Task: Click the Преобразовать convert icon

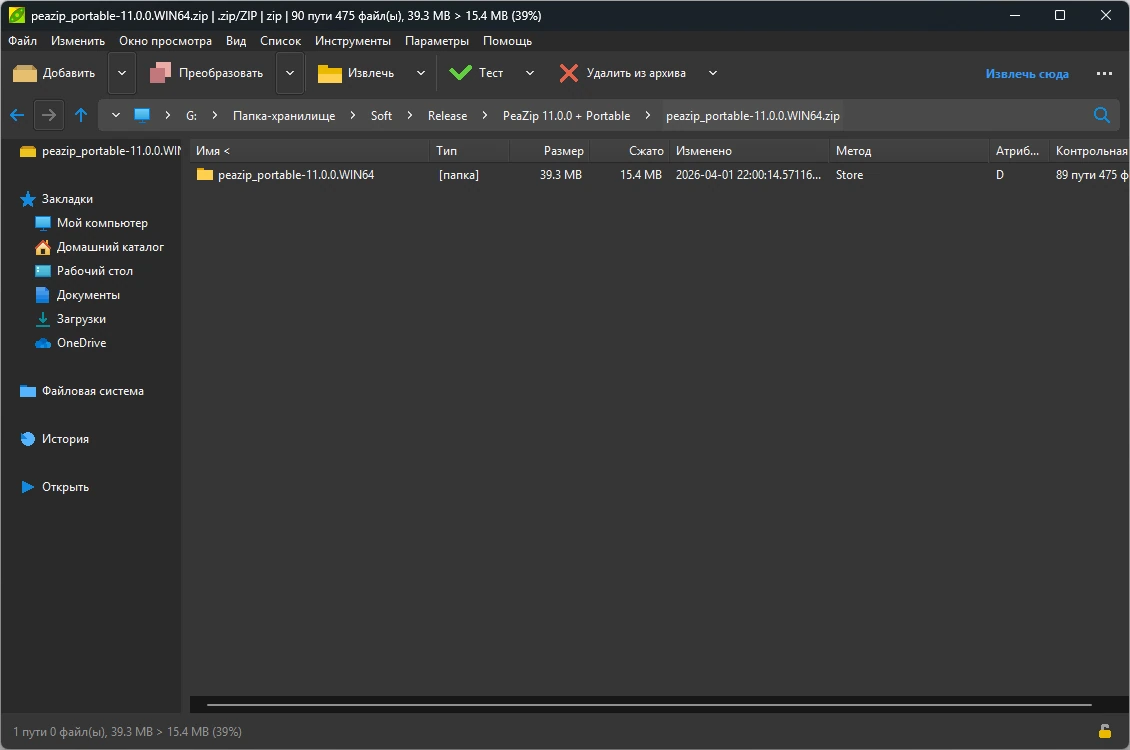Action: pyautogui.click(x=160, y=73)
